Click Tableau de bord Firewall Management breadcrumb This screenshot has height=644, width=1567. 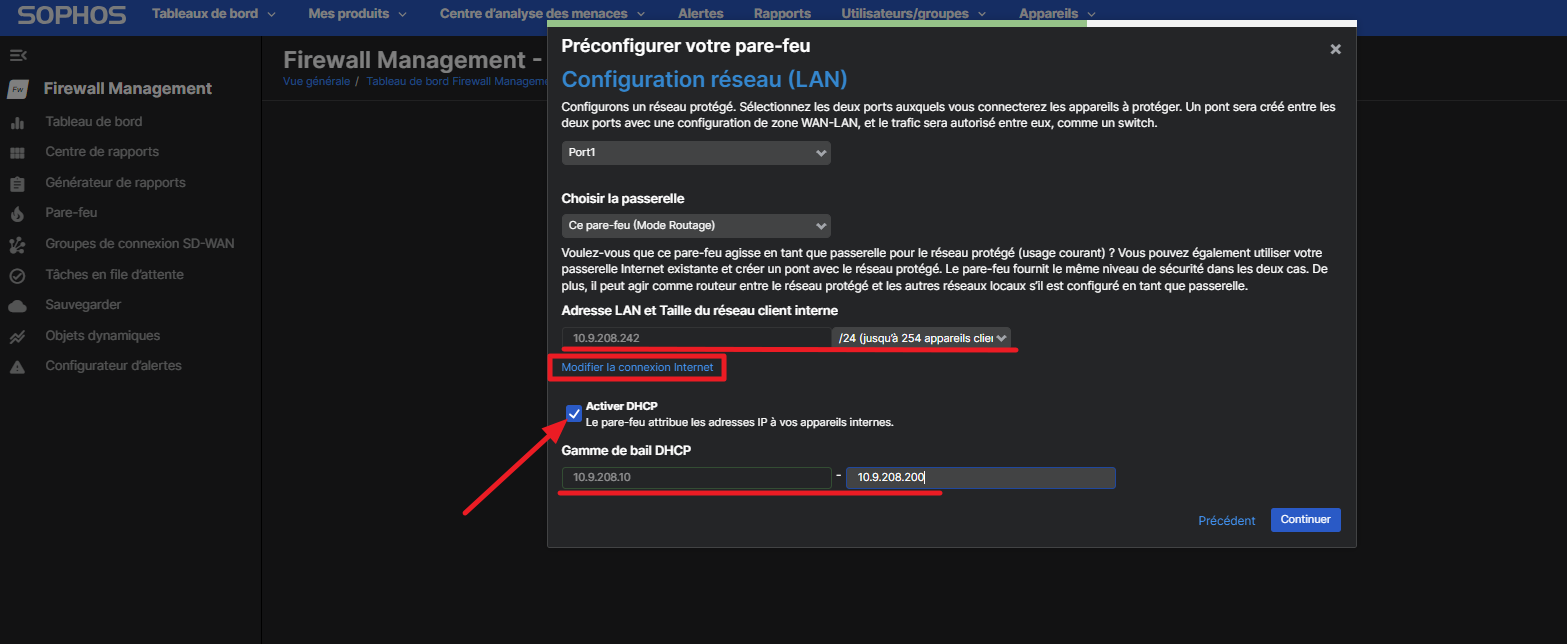(456, 82)
